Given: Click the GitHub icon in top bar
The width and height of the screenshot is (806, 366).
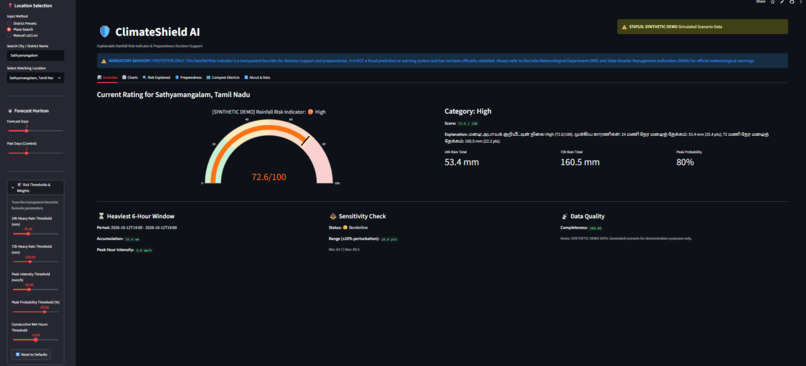Looking at the screenshot, I should 792,2.
